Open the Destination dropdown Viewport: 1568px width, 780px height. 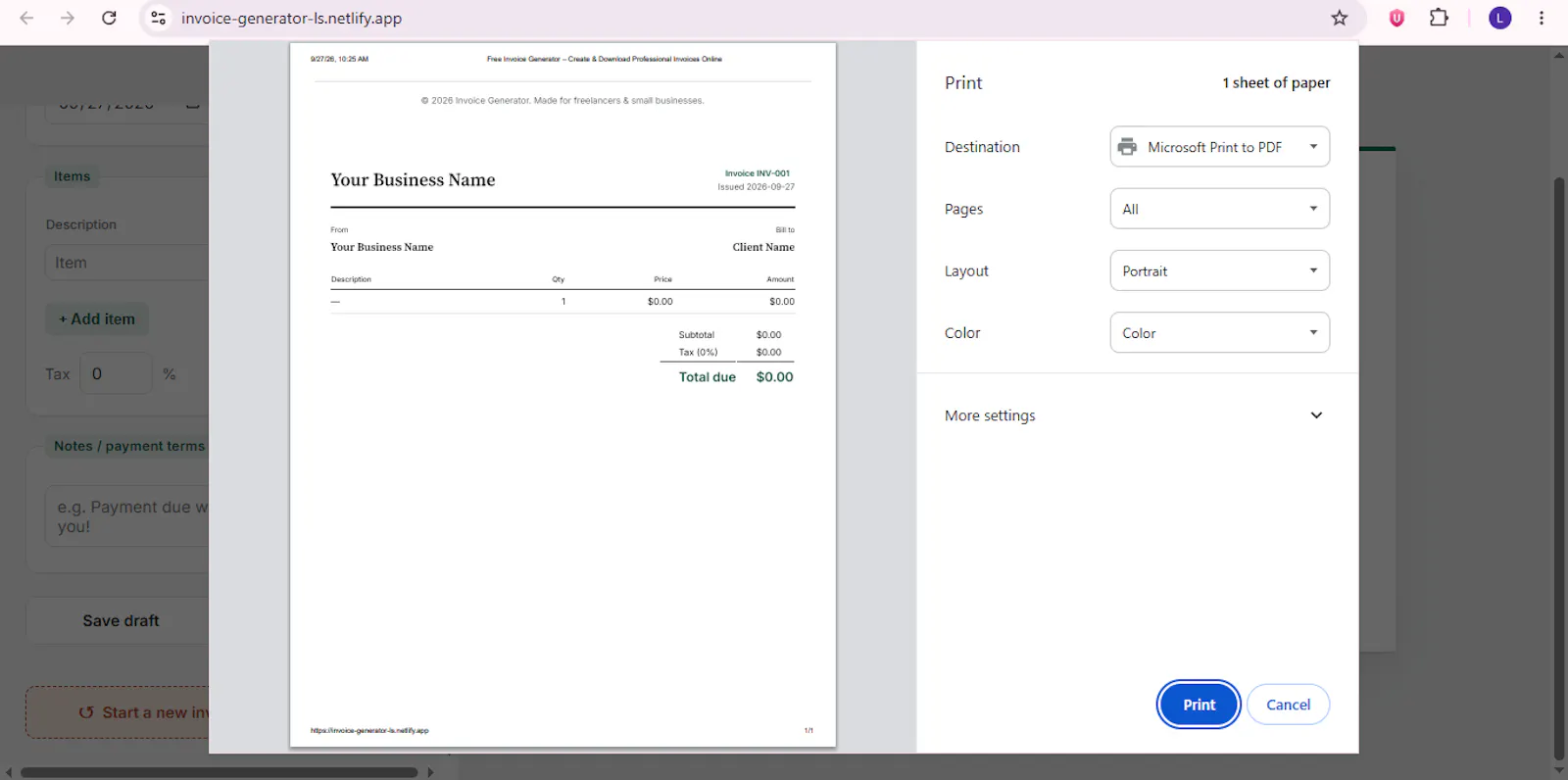(x=1219, y=147)
